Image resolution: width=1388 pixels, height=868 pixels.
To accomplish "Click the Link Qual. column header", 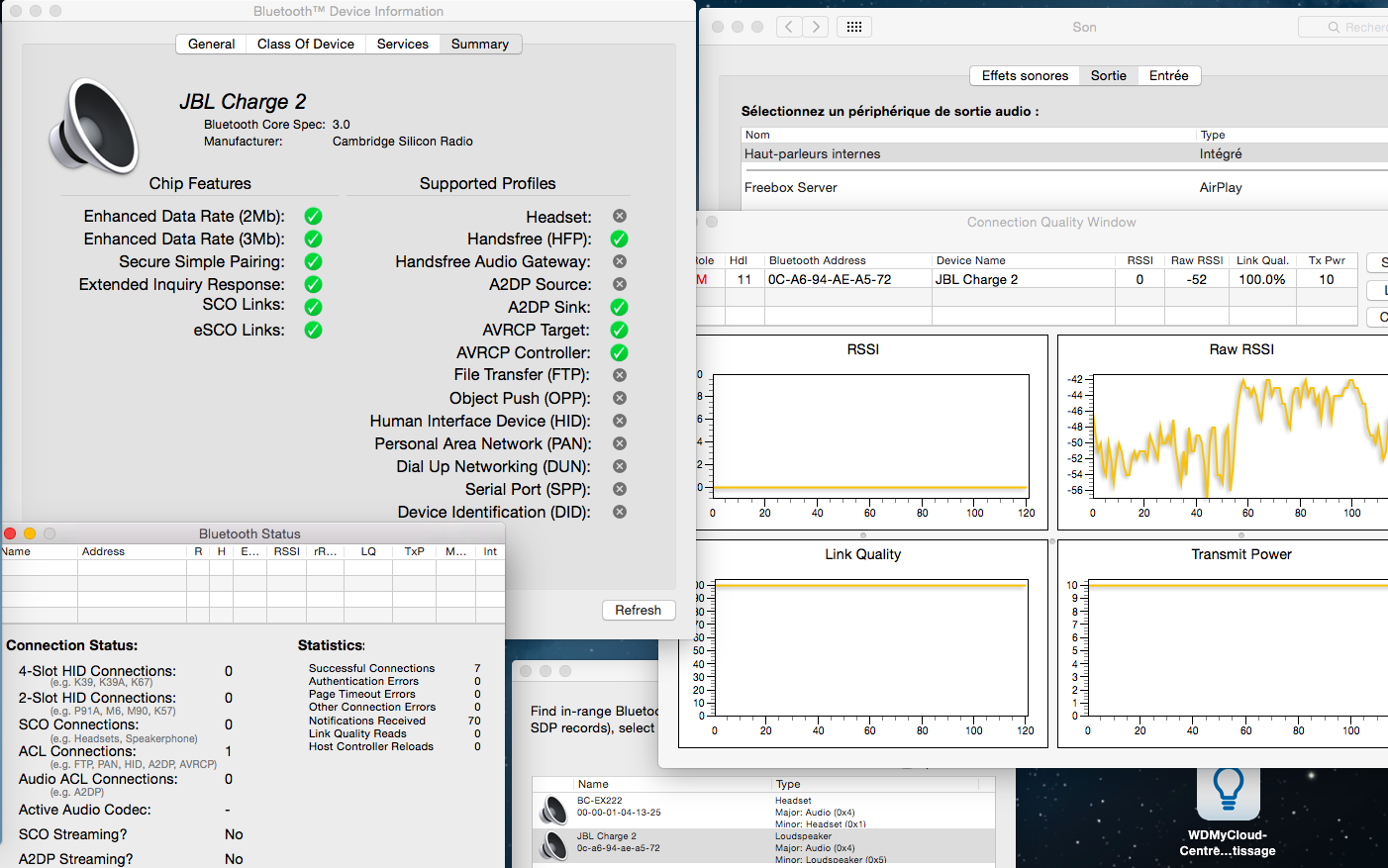I will point(1262,260).
